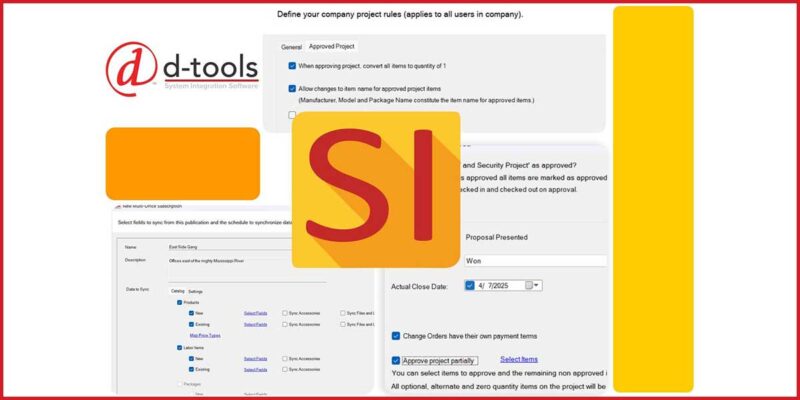Screen dimensions: 800x400
Task: Enable Sync Accessories for New Products
Action: pyautogui.click(x=285, y=313)
